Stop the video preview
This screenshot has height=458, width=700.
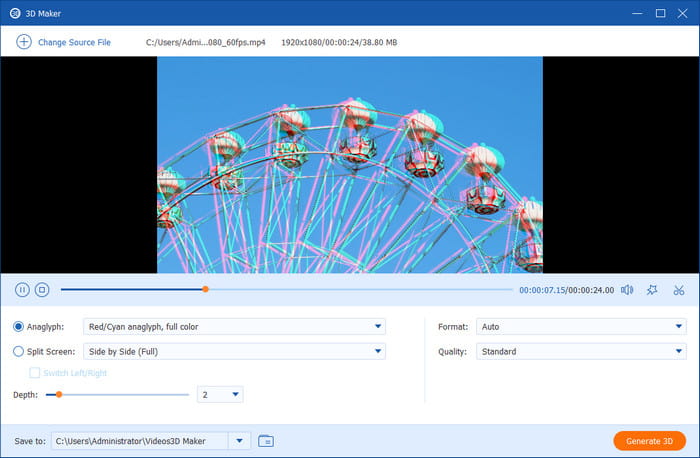[x=42, y=290]
